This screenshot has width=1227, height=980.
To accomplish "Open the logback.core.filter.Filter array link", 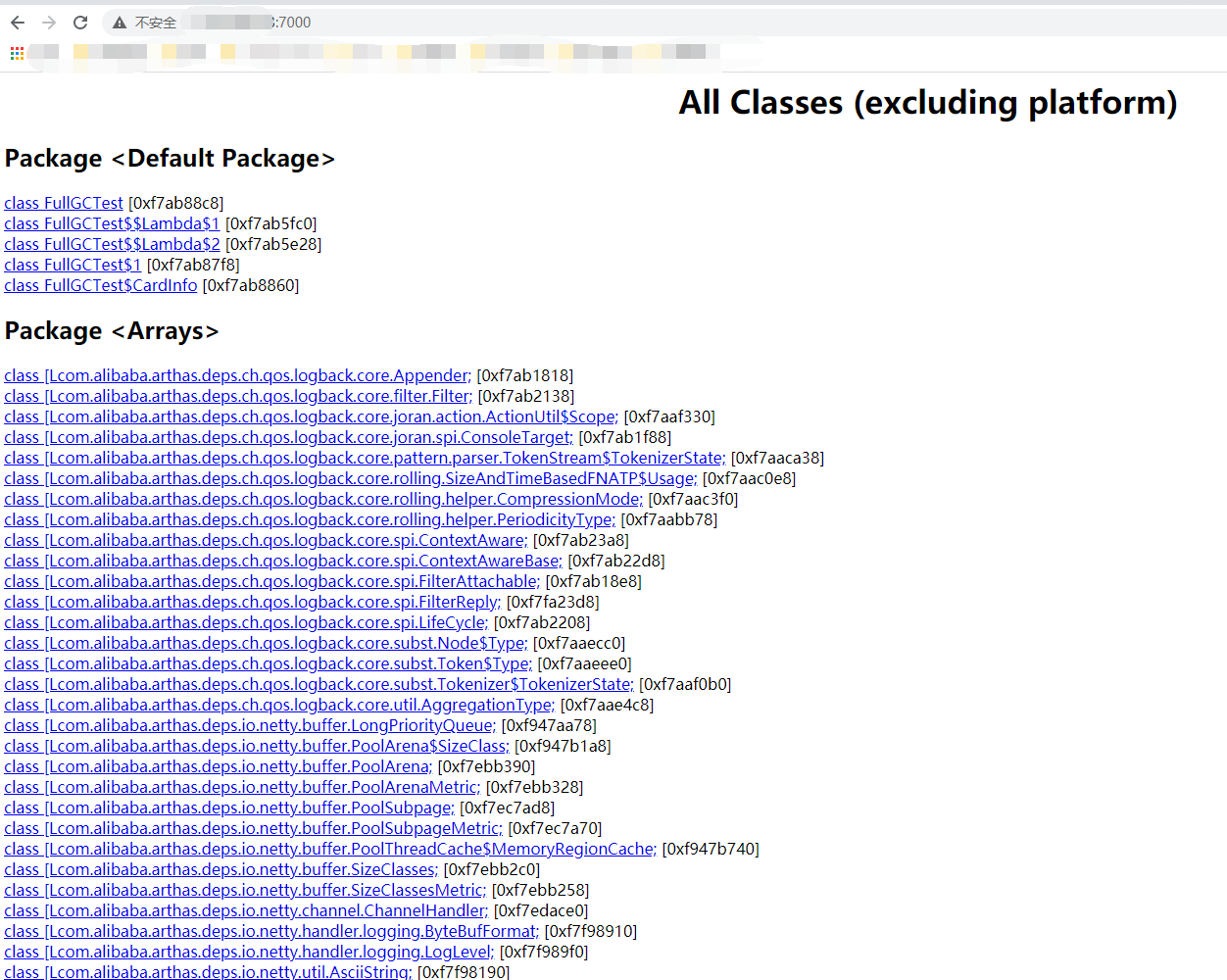I will 238,396.
